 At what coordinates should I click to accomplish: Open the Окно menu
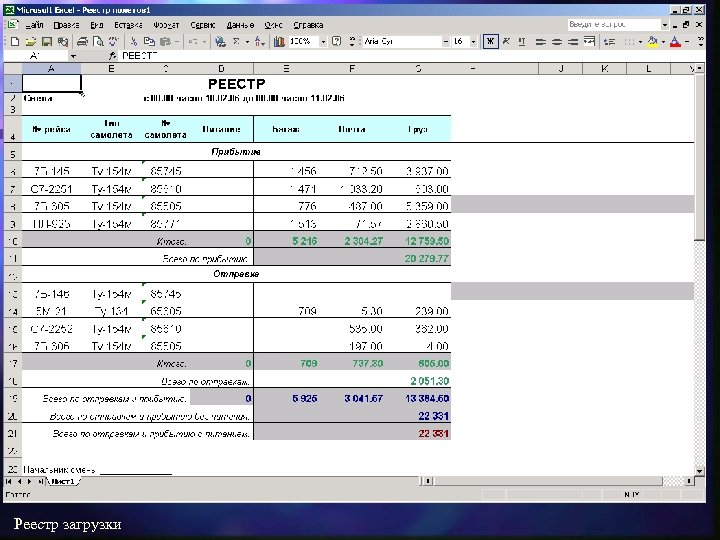pyautogui.click(x=273, y=25)
